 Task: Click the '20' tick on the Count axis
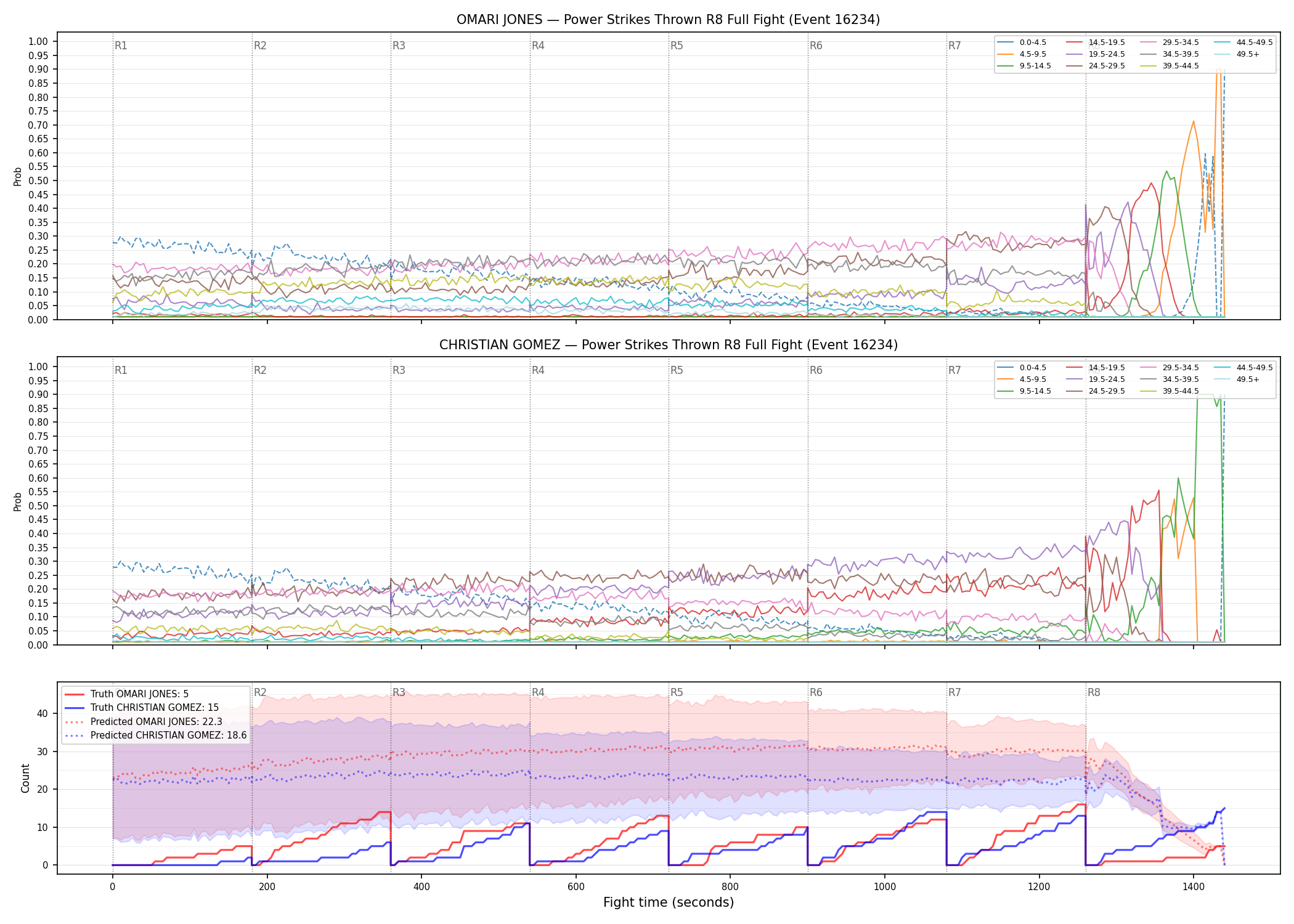click(x=43, y=789)
